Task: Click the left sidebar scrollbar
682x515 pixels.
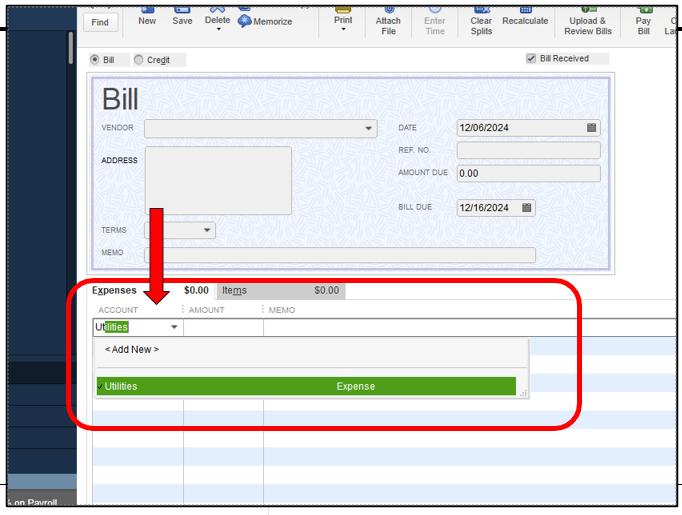Action: (70, 48)
